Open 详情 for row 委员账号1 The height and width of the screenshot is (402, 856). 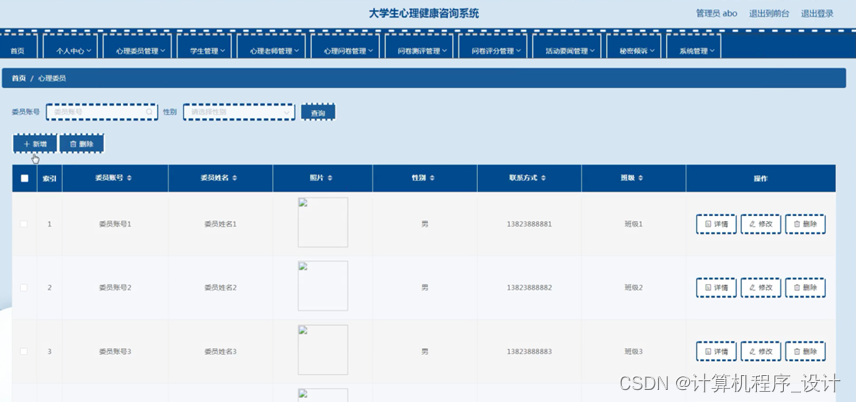click(x=716, y=224)
